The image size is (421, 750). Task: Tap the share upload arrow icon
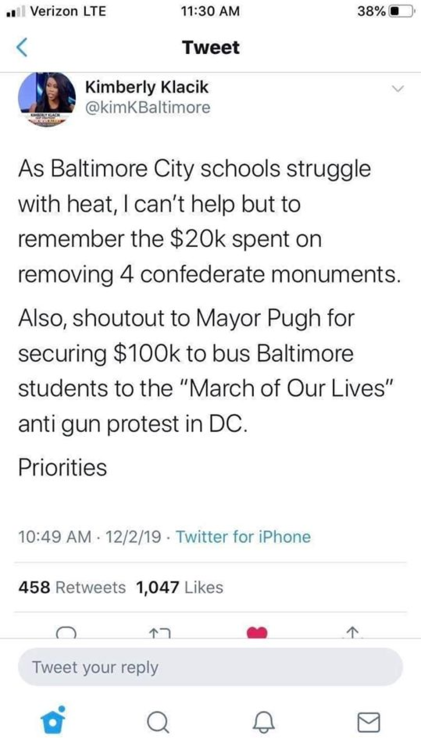(x=352, y=633)
